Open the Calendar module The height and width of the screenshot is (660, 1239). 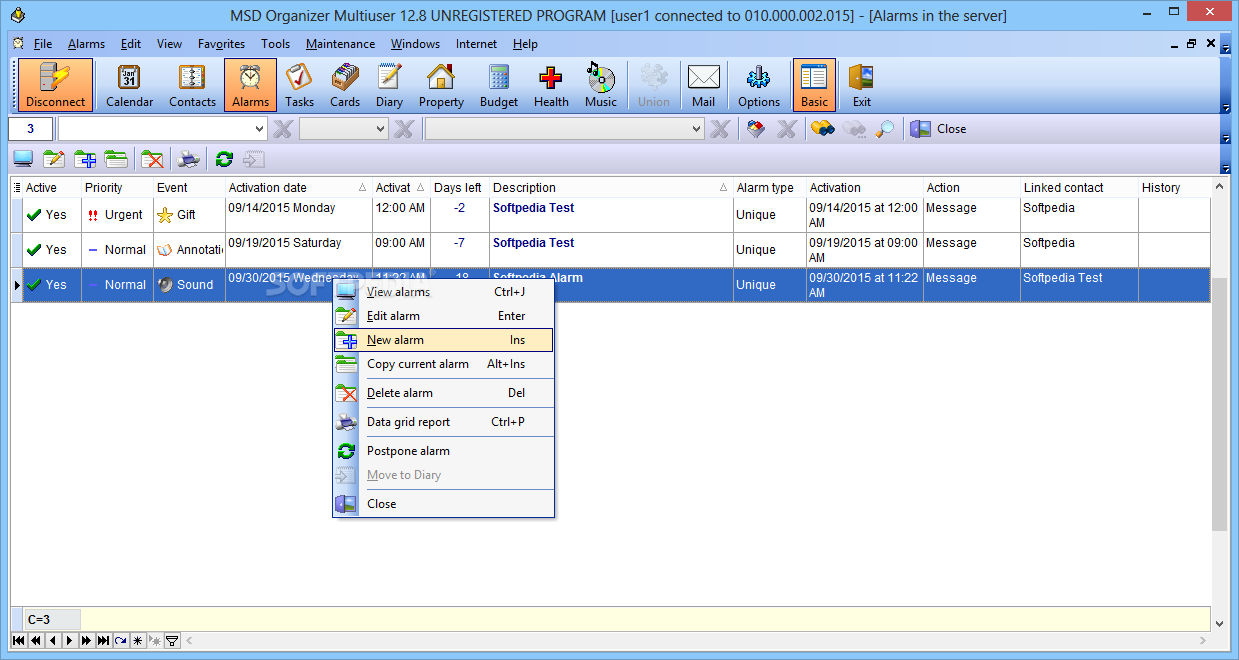129,85
